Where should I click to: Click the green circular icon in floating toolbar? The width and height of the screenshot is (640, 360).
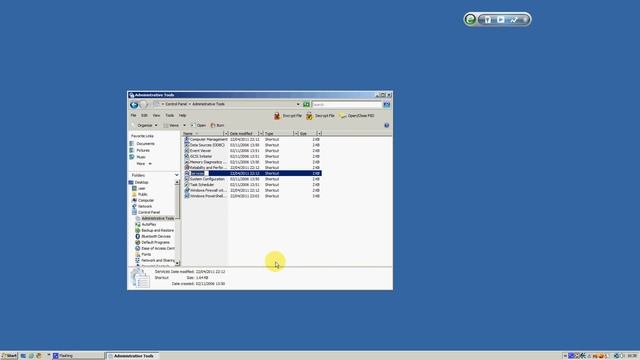(470, 19)
